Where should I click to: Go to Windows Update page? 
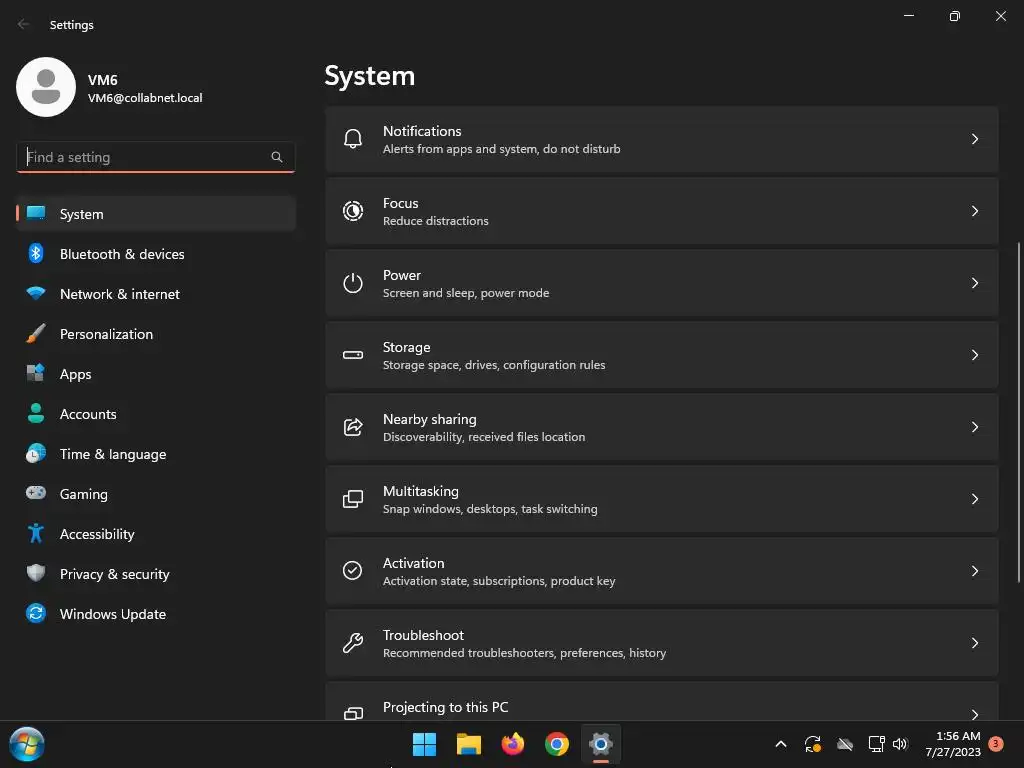[x=156, y=614]
